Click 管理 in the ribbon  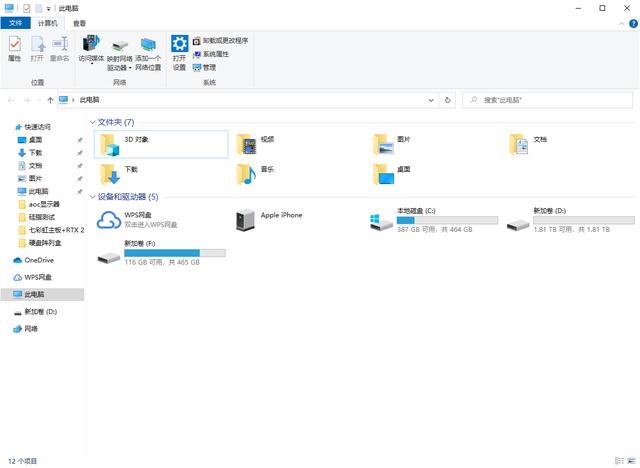[204, 67]
